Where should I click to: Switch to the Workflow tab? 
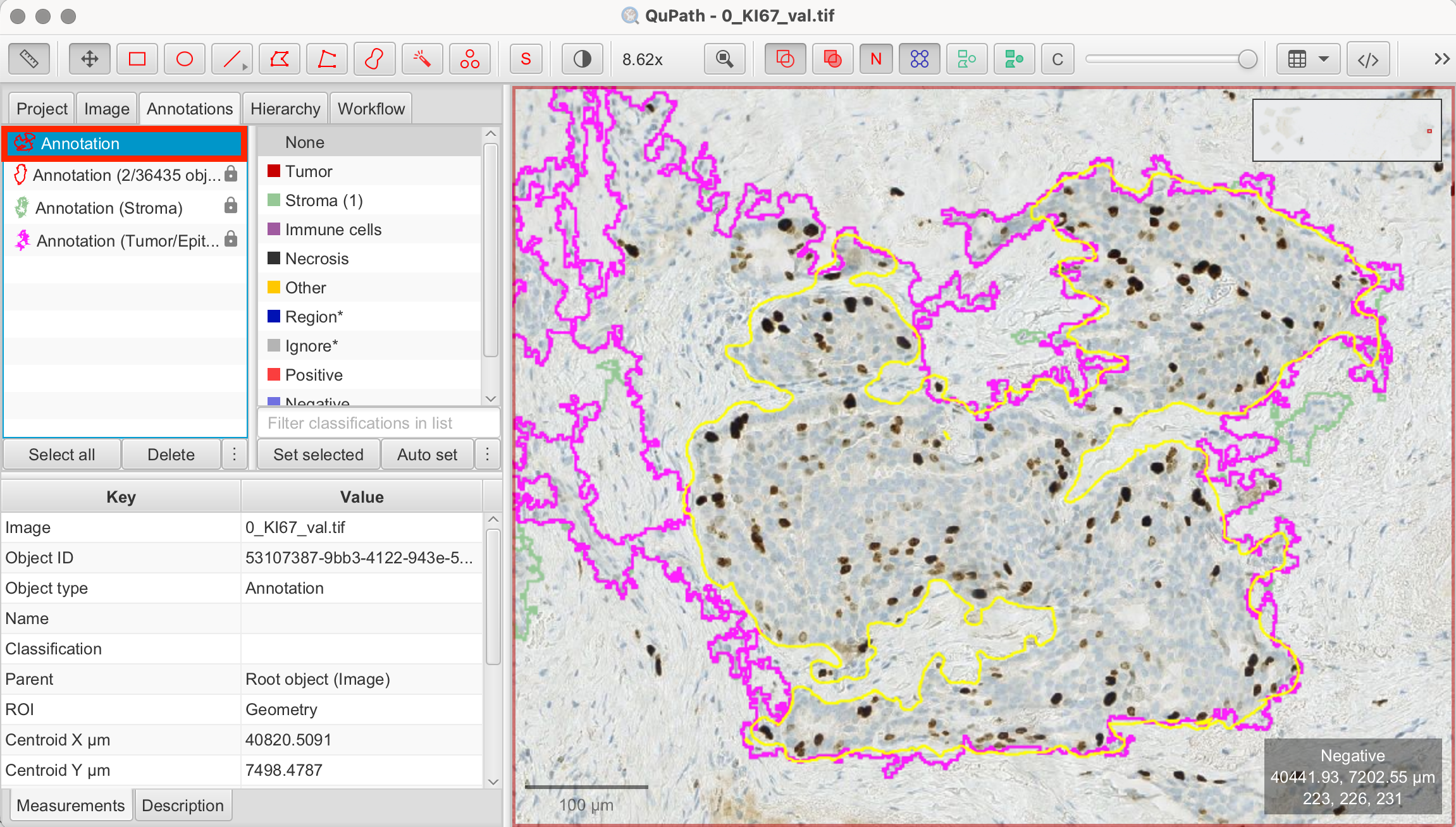pos(371,109)
